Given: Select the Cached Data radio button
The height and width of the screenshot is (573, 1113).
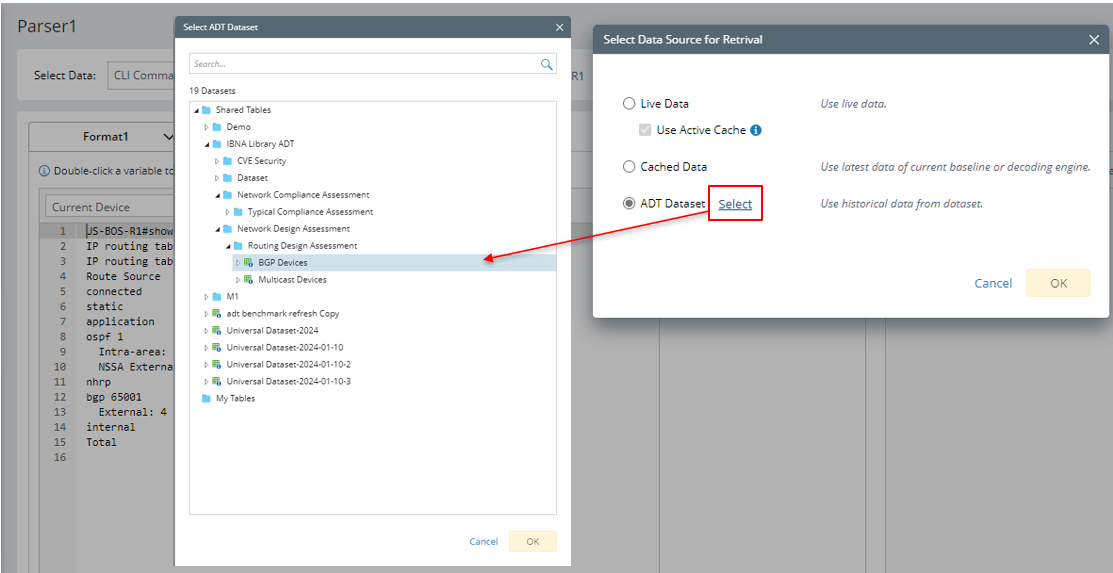Looking at the screenshot, I should coord(628,167).
